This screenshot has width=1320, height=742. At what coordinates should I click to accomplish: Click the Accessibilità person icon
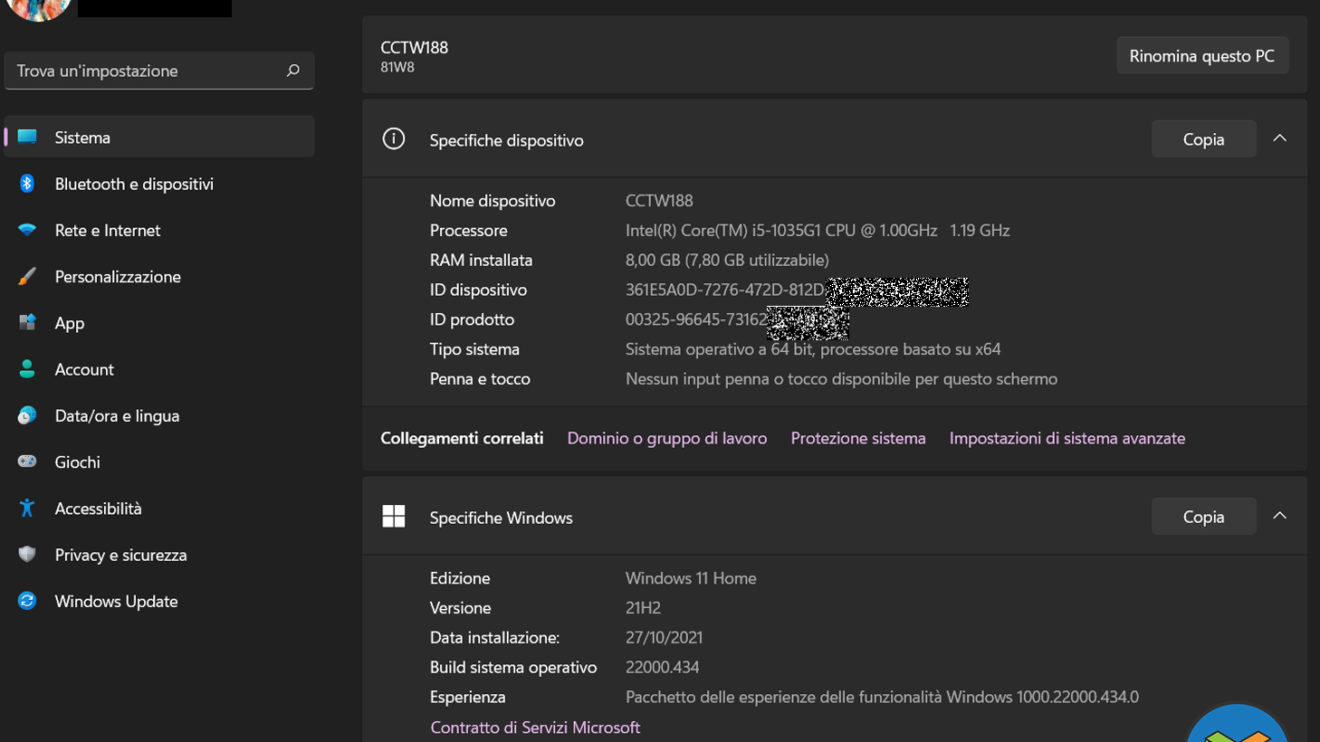point(27,508)
